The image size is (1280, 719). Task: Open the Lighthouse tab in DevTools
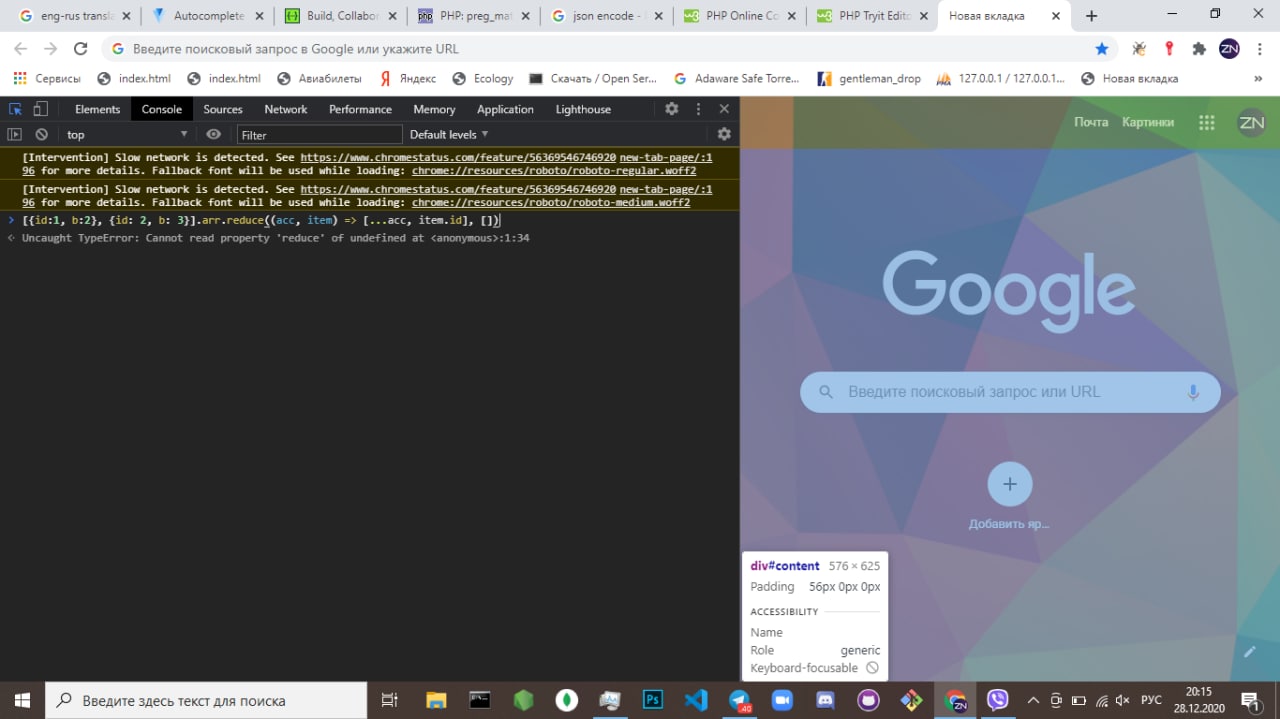583,109
